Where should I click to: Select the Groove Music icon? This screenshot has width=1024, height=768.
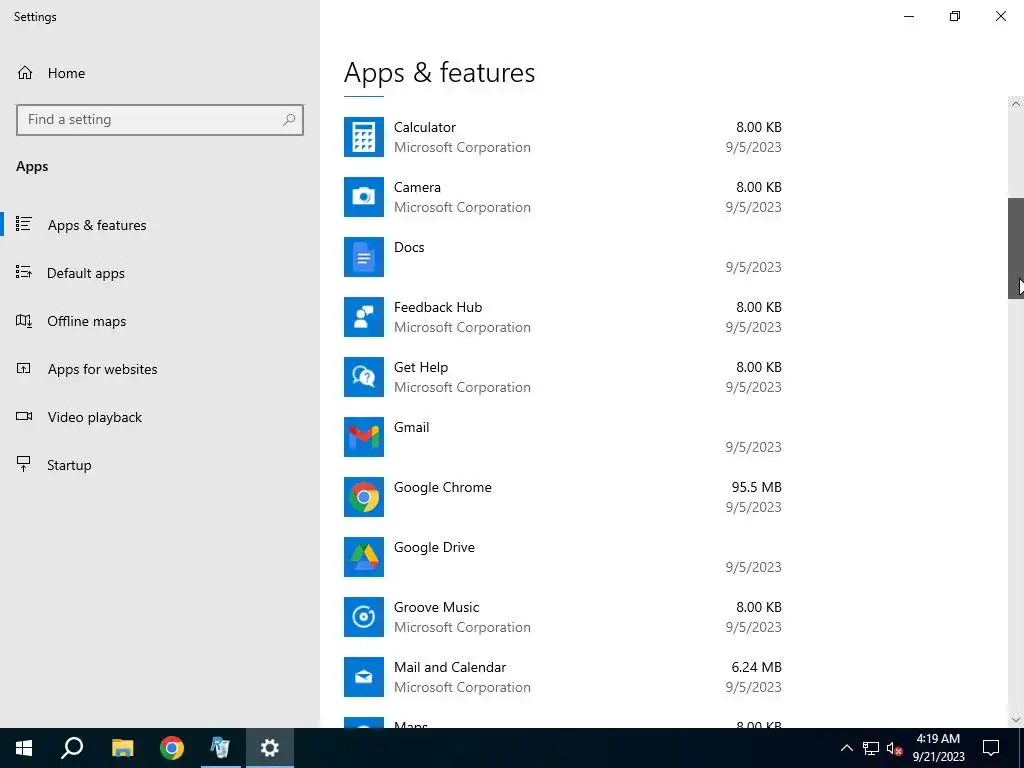point(364,618)
